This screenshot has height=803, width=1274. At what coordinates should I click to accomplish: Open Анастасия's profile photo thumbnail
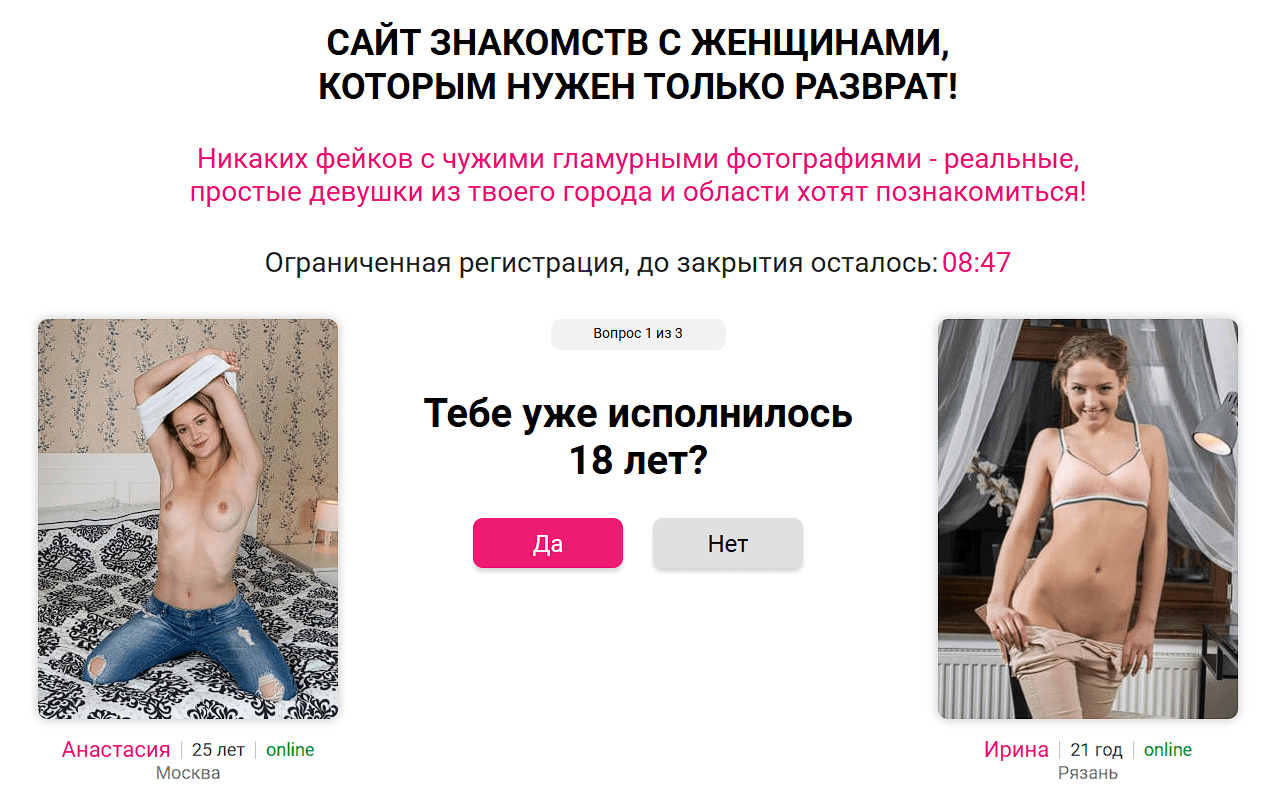tap(188, 519)
